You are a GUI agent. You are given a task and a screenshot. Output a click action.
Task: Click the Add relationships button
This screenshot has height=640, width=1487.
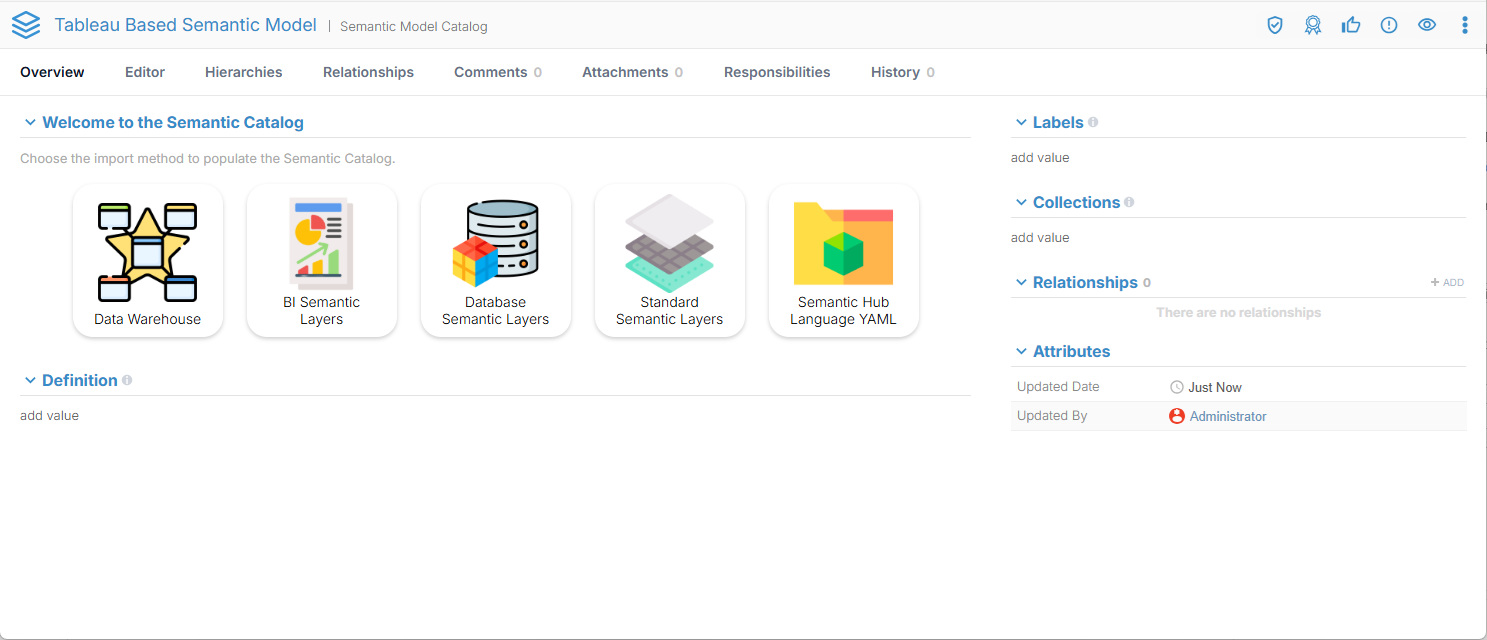(x=1447, y=283)
